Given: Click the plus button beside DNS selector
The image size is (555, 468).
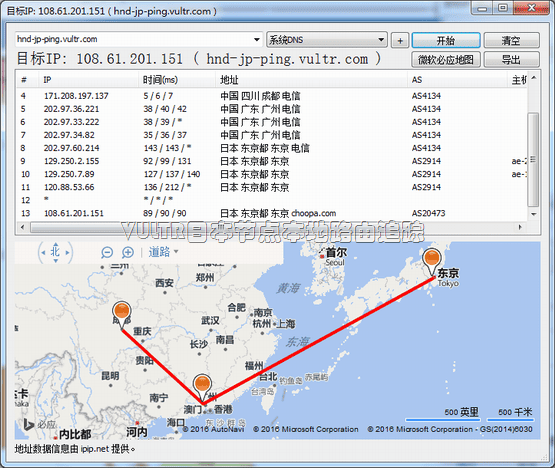Looking at the screenshot, I should pyautogui.click(x=400, y=40).
